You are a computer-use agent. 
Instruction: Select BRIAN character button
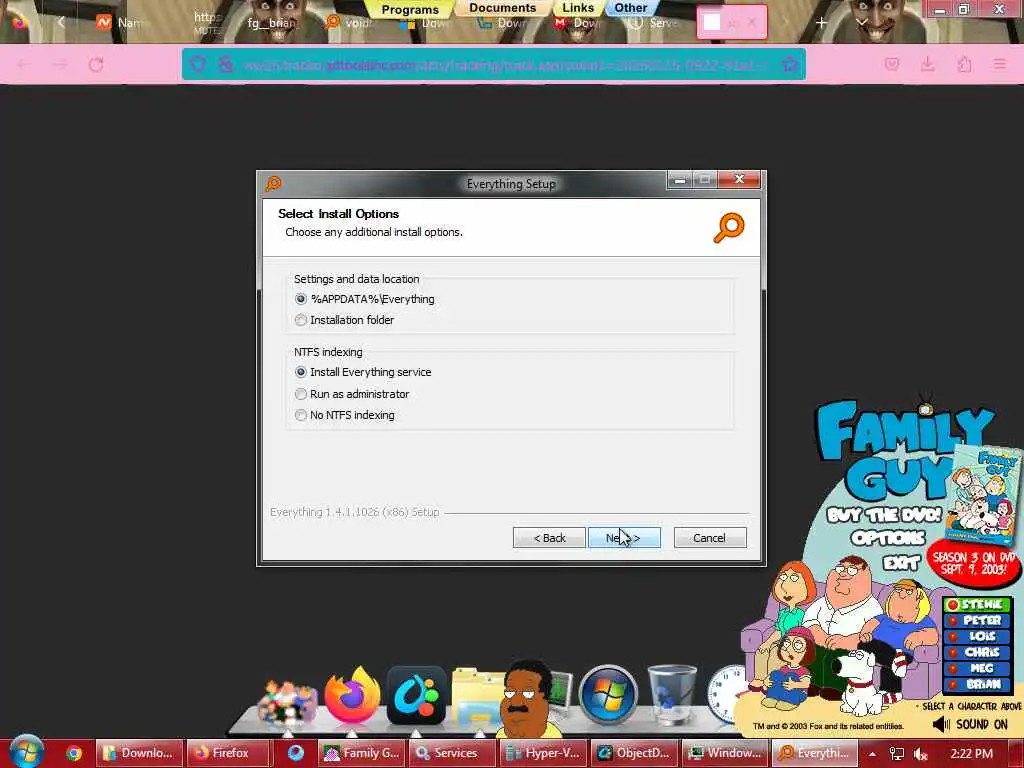click(x=977, y=684)
